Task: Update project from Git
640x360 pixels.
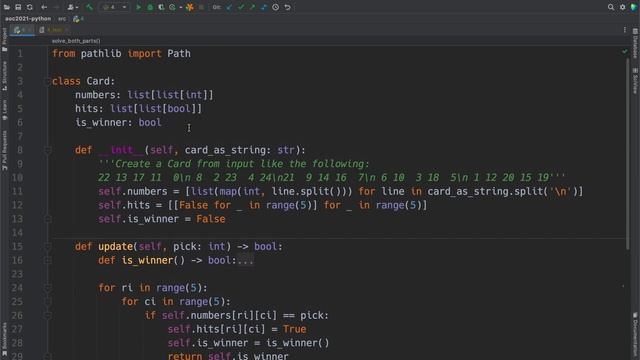Action: [x=229, y=7]
